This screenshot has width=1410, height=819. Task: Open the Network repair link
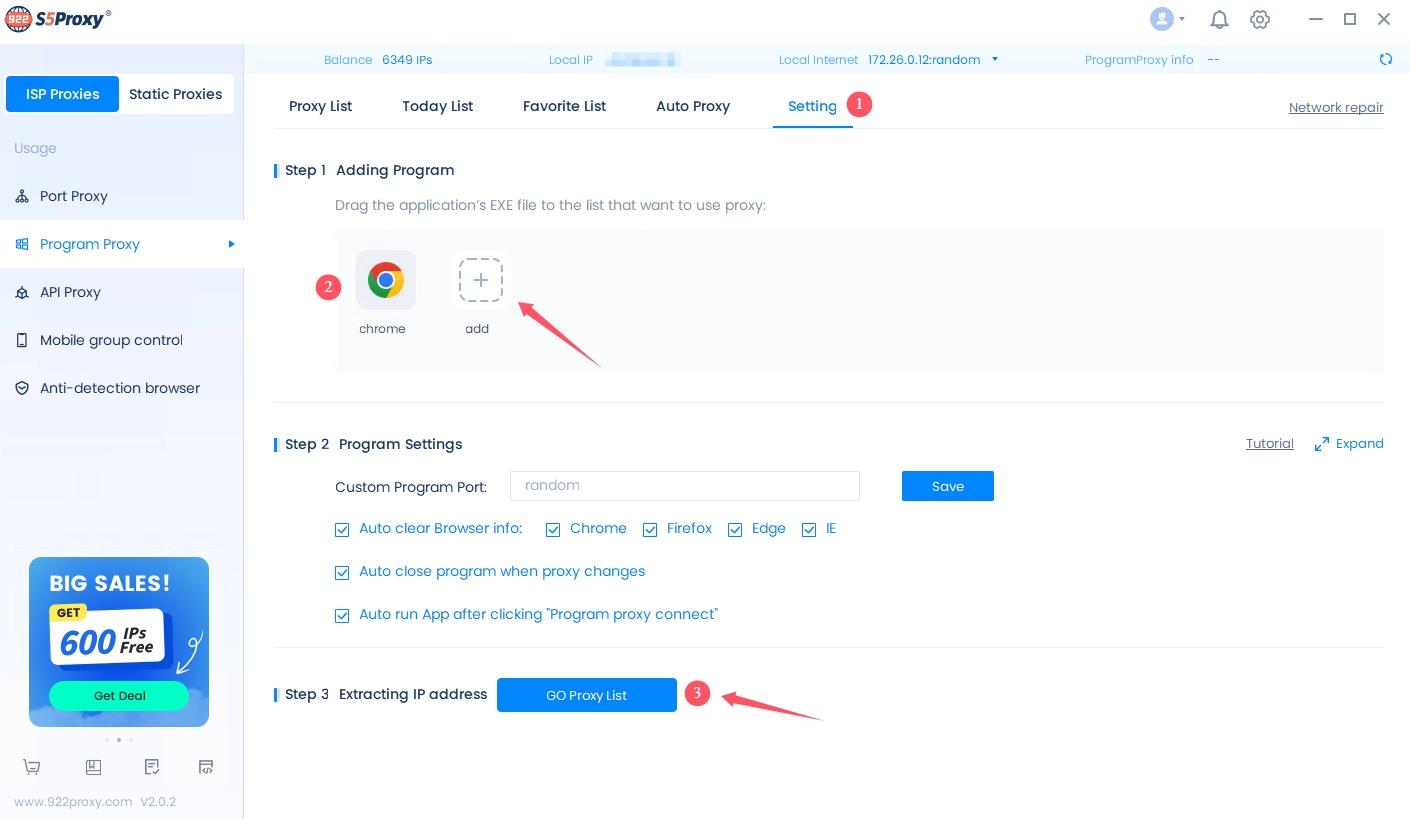(1335, 108)
